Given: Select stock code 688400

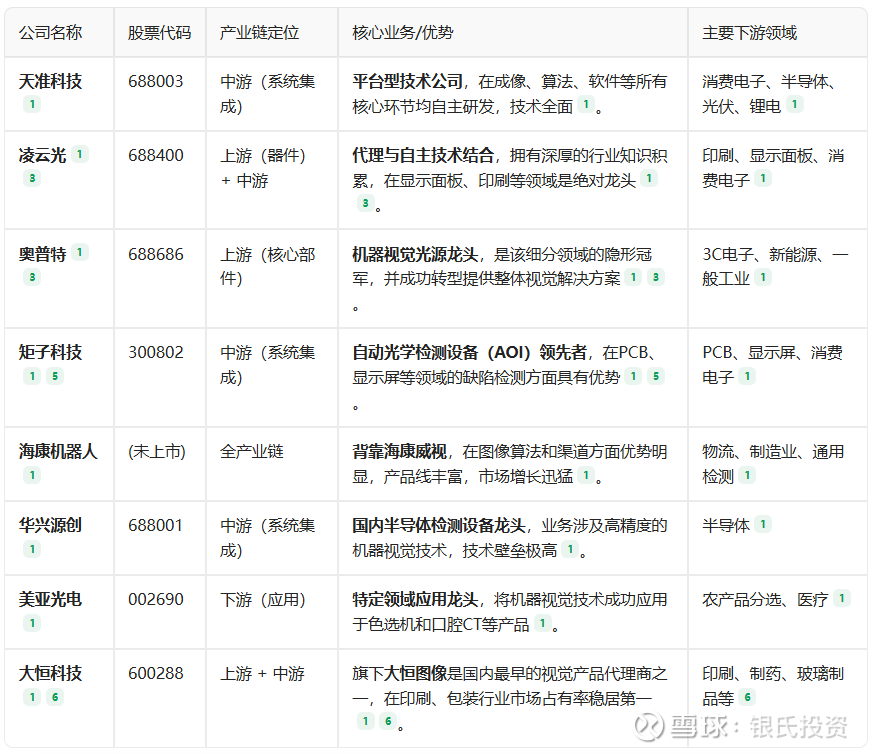Looking at the screenshot, I should [156, 155].
